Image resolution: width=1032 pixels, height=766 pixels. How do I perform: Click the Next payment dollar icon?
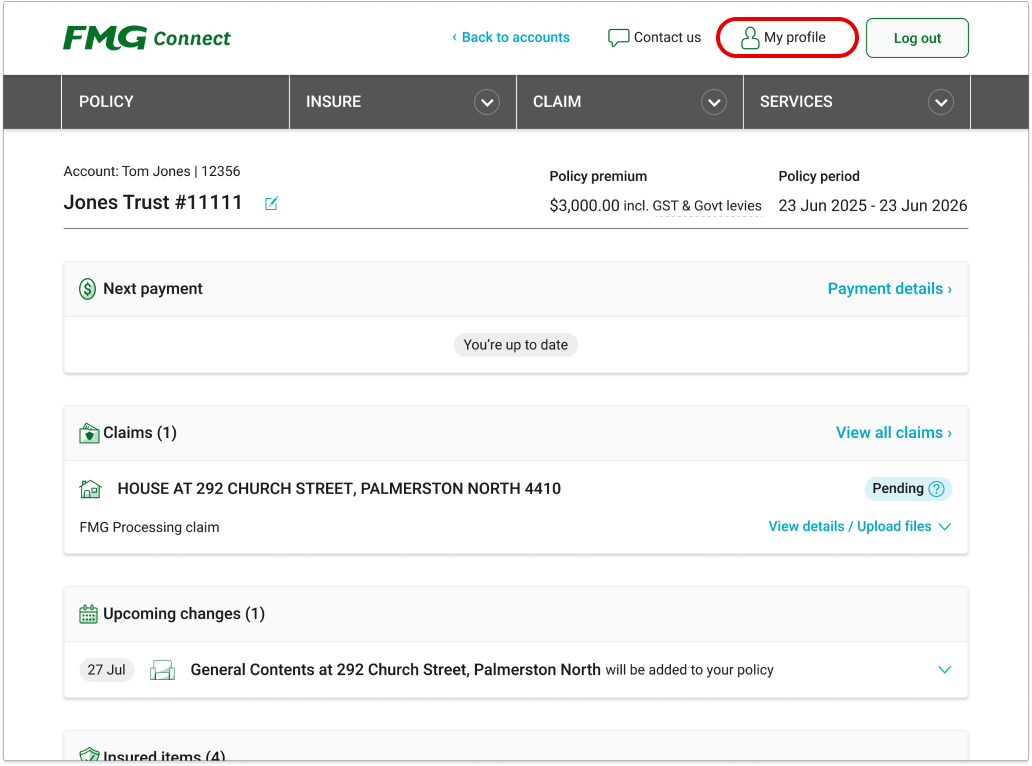pos(88,289)
